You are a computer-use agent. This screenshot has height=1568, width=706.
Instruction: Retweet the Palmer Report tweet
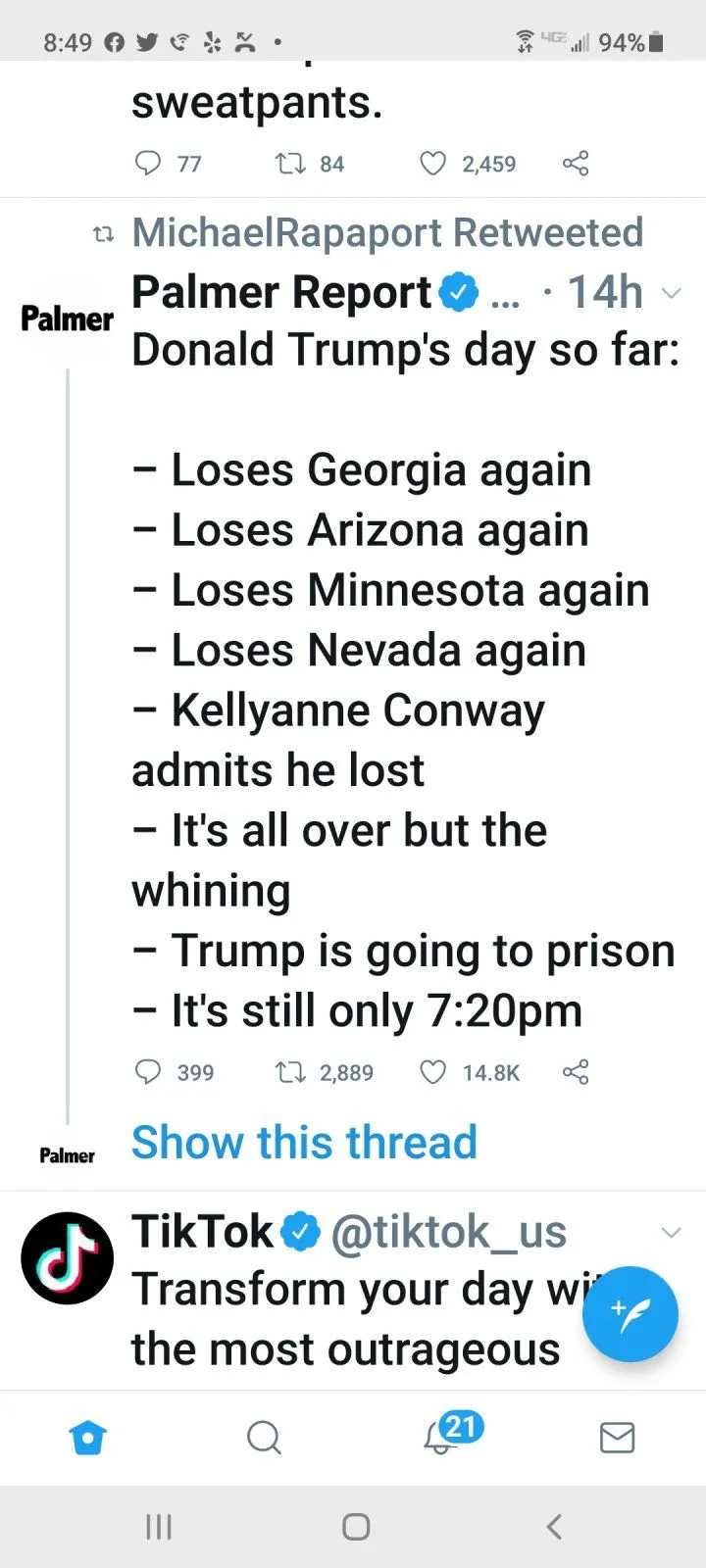pyautogui.click(x=290, y=1072)
